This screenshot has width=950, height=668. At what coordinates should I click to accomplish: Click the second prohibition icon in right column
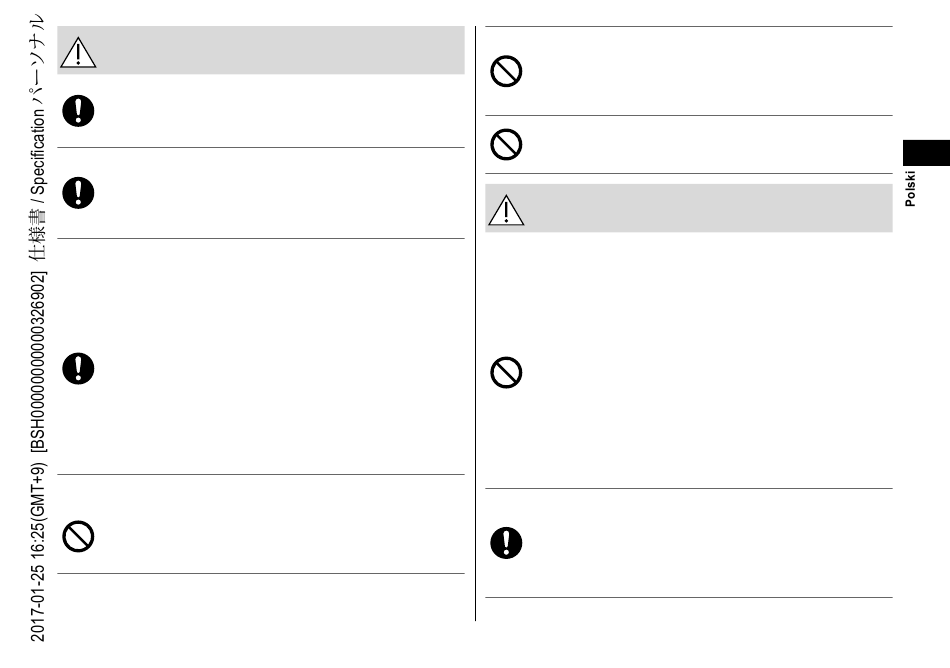pos(506,144)
